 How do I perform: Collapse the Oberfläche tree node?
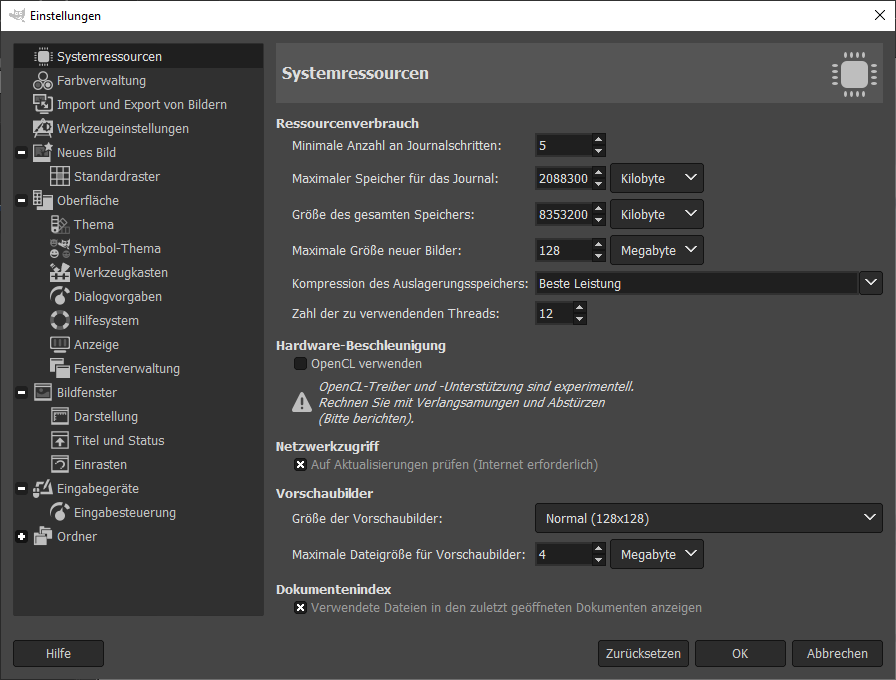click(x=22, y=201)
